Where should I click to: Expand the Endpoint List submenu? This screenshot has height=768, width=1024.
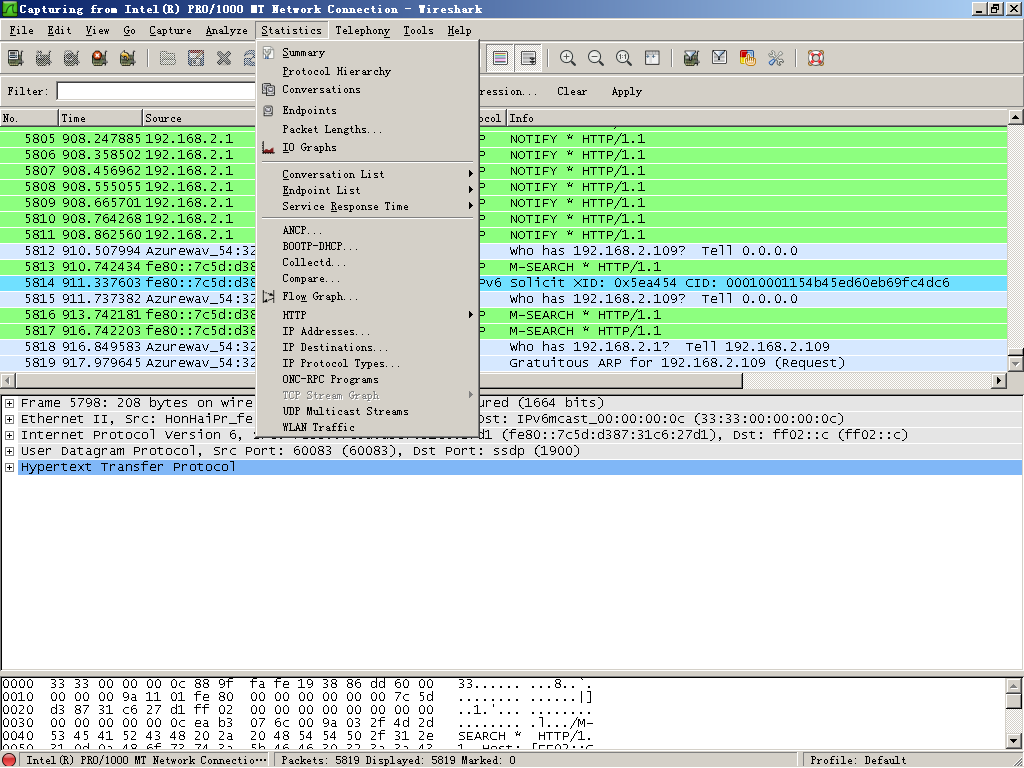point(368,191)
